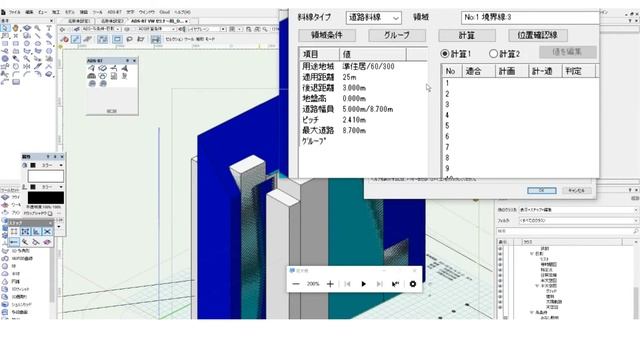
Task: Click the 判定 column header
Action: (578, 71)
